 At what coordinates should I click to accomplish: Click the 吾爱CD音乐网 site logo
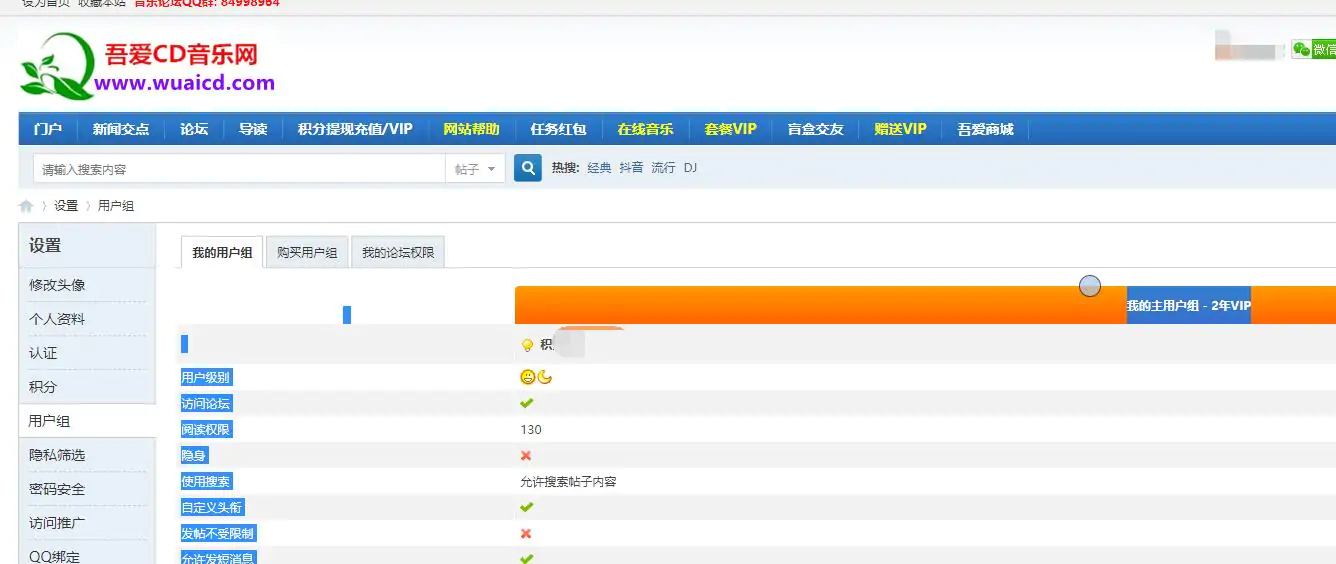click(x=148, y=65)
